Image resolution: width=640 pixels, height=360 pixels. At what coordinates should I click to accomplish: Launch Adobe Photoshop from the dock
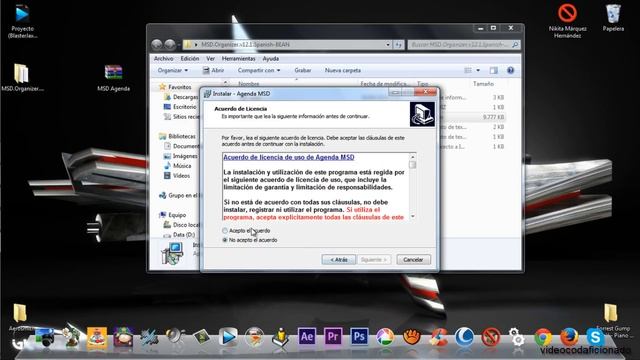359,337
